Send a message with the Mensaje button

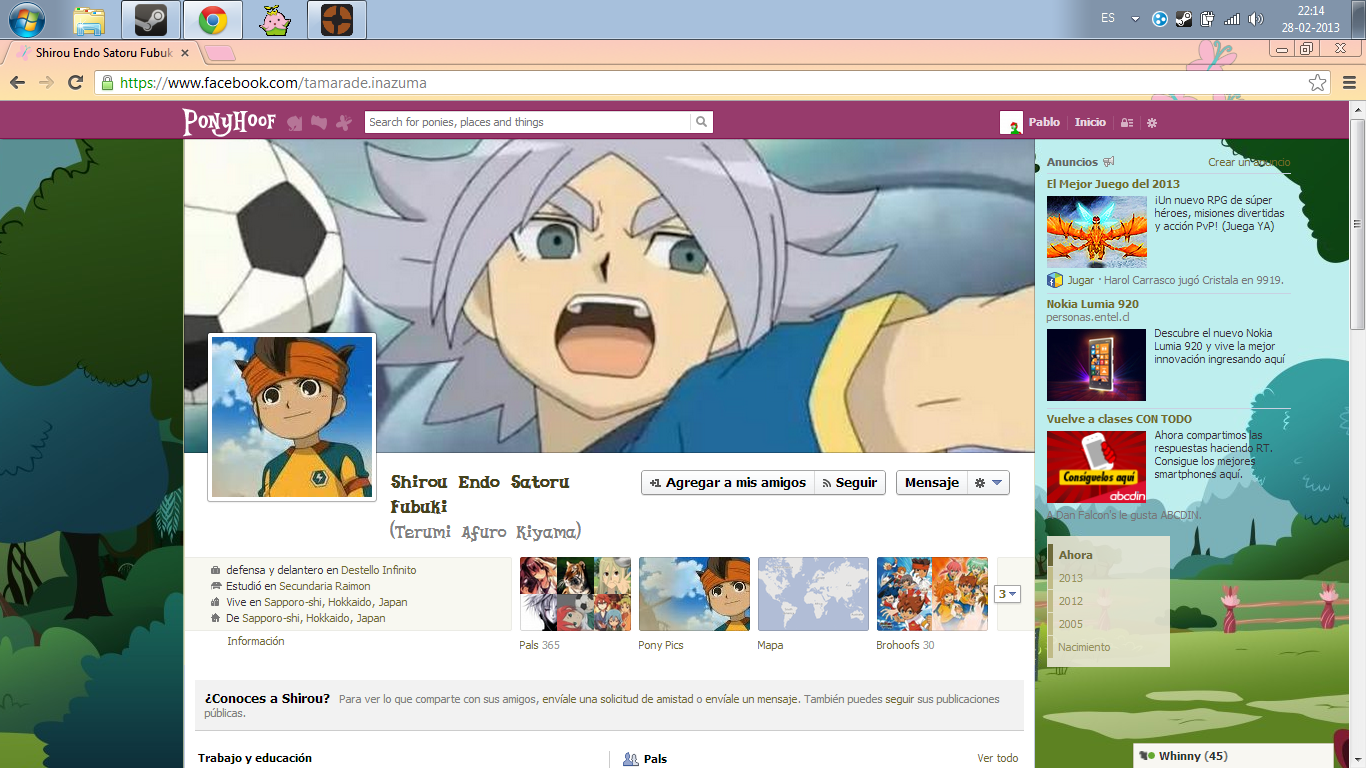pos(932,483)
